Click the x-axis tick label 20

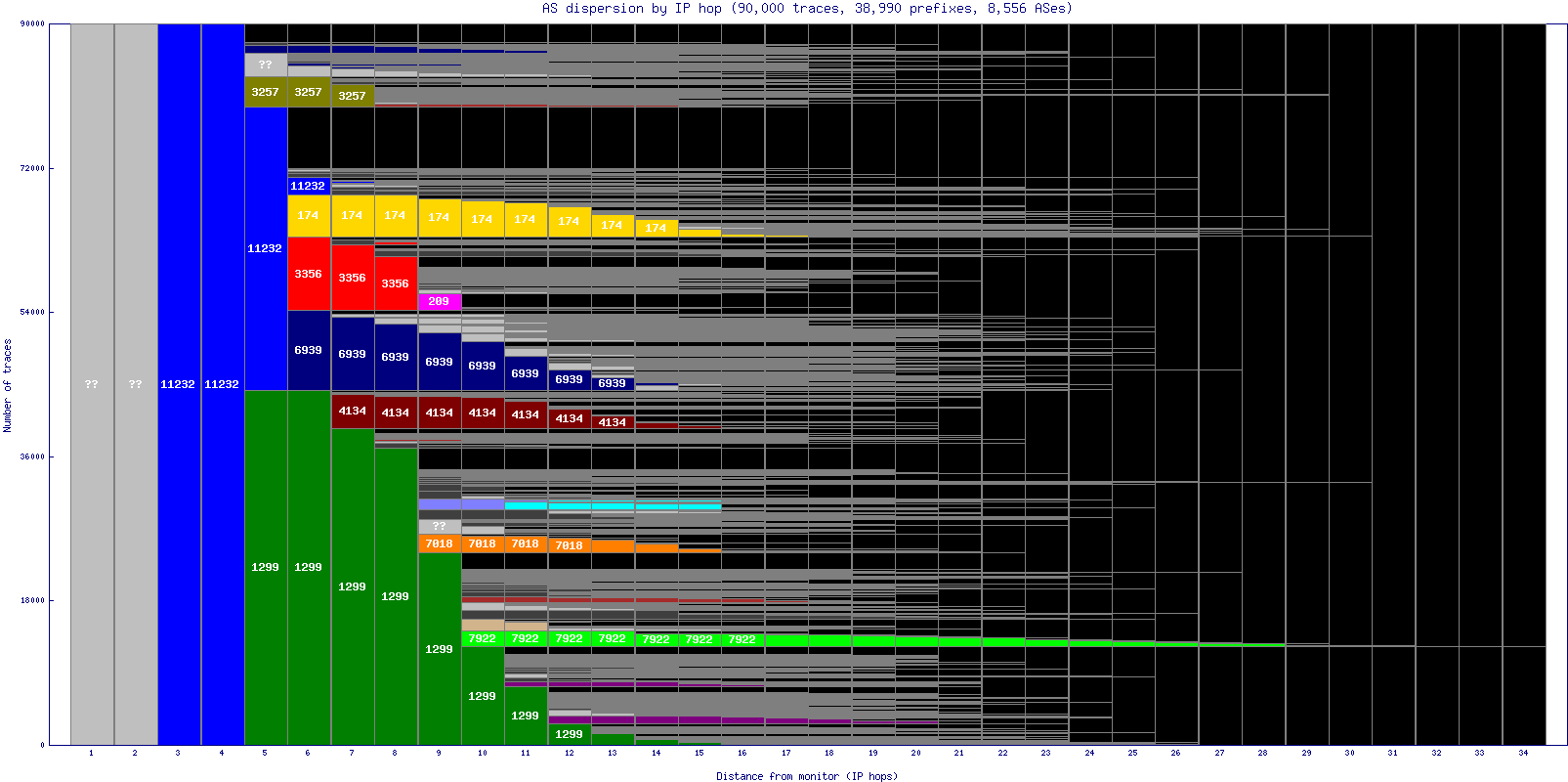pos(915,753)
